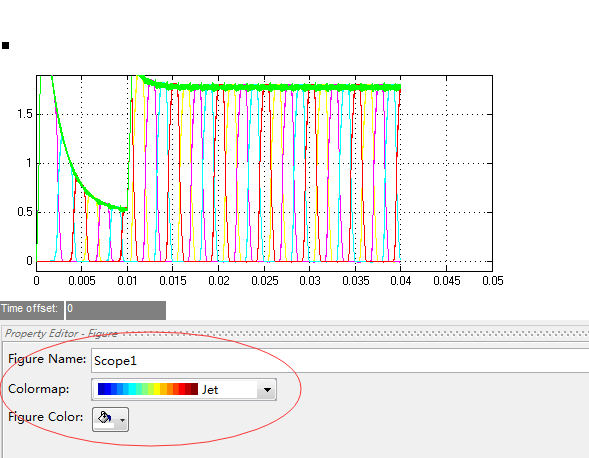Screen dimensions: 589x458
Task: Click the 0.04 x-axis tick label
Action: coord(400,281)
